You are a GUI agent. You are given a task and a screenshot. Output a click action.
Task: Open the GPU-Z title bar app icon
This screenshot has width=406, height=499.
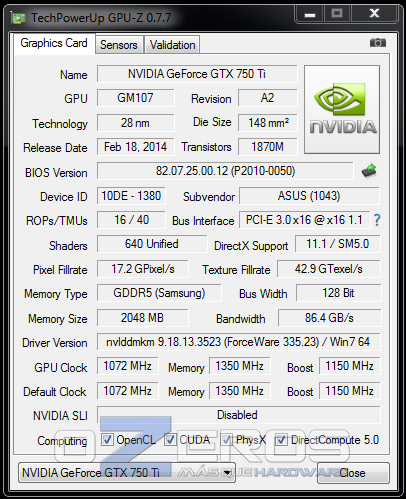click(x=18, y=17)
